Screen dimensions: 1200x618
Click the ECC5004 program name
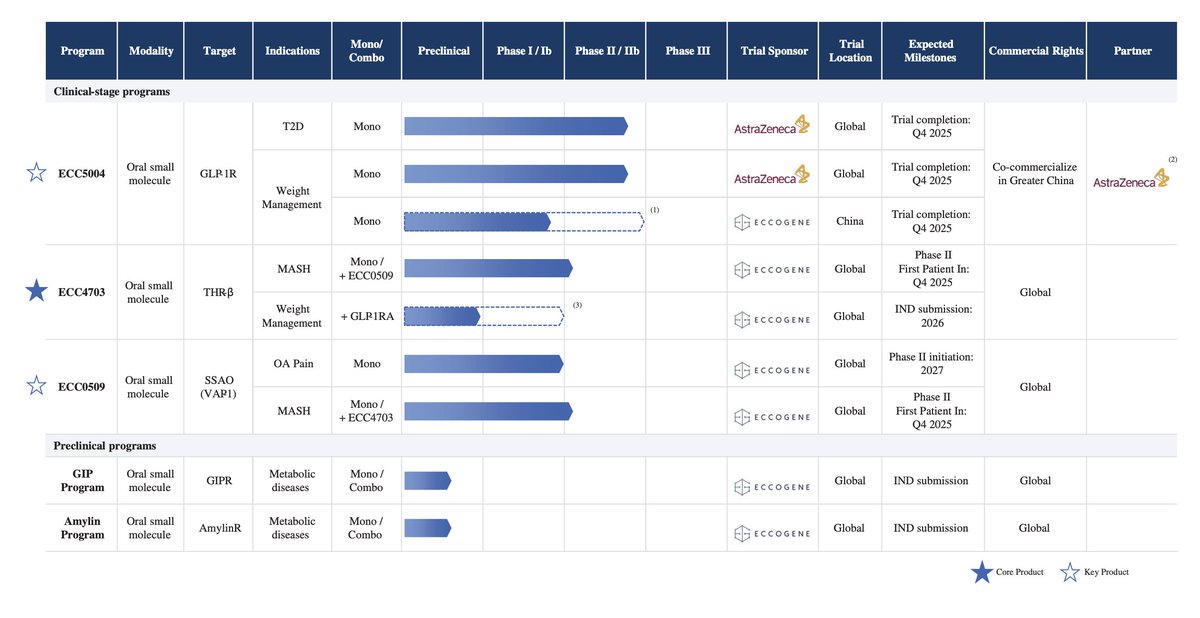[x=82, y=174]
